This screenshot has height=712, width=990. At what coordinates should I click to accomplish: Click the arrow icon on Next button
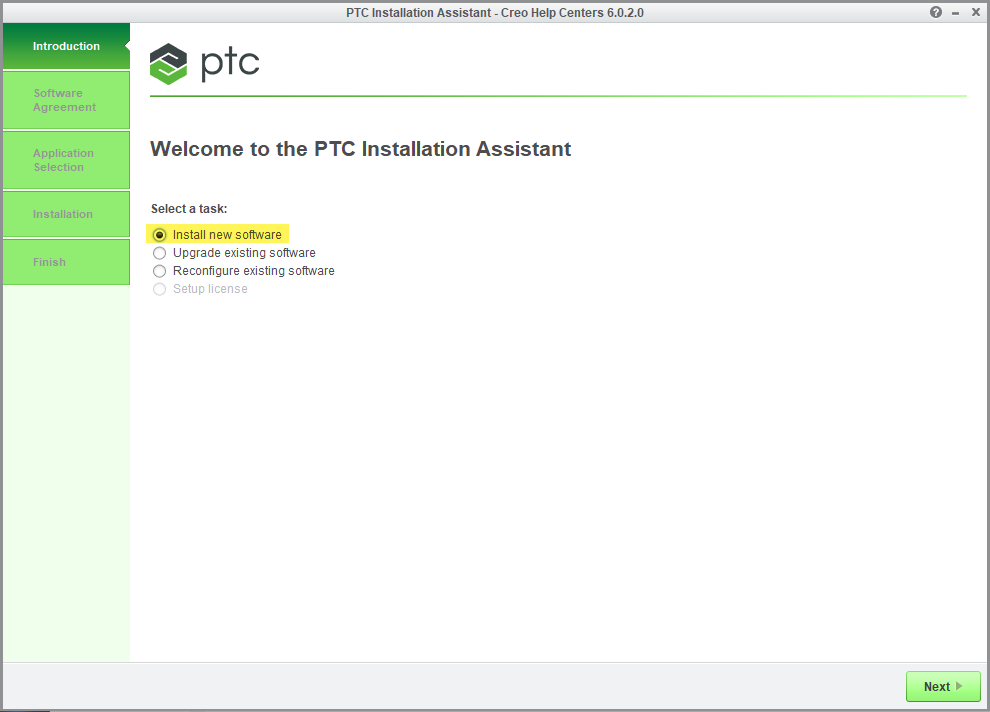point(960,686)
